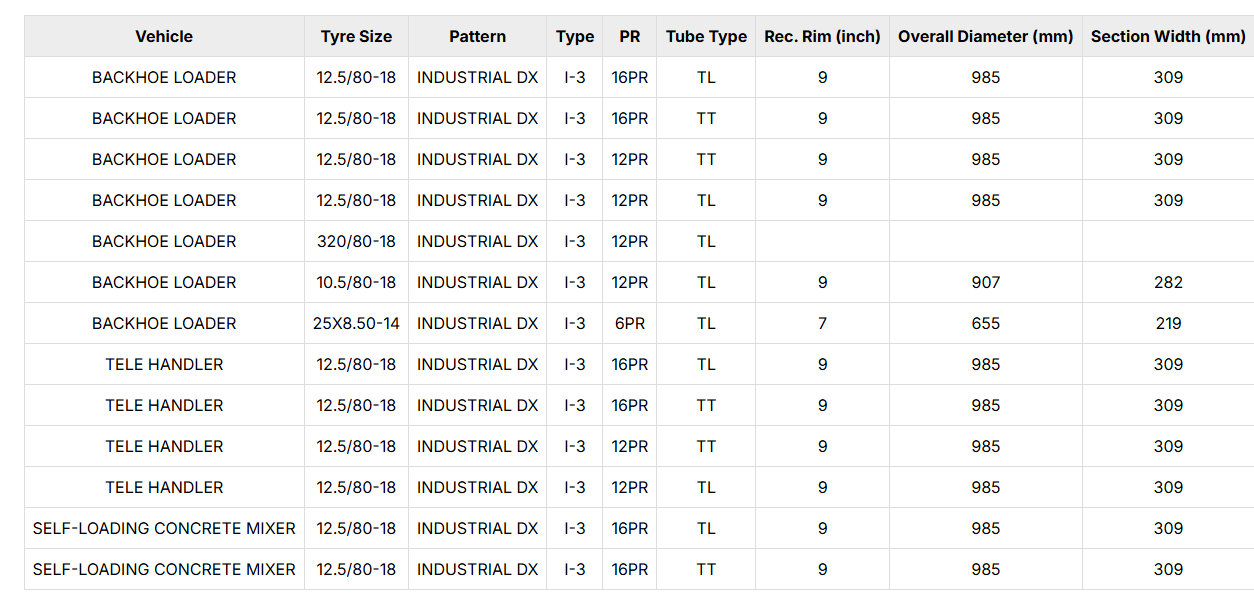Select the 282 section width value
Viewport: 1254px width, 604px height.
(1168, 282)
